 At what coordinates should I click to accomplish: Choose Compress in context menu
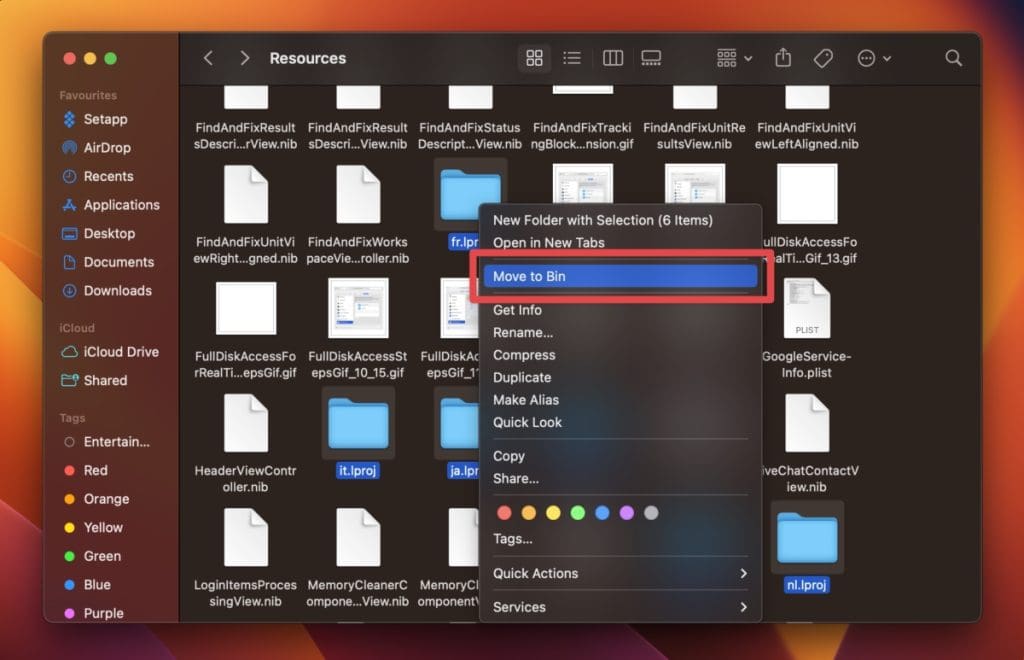coord(524,355)
